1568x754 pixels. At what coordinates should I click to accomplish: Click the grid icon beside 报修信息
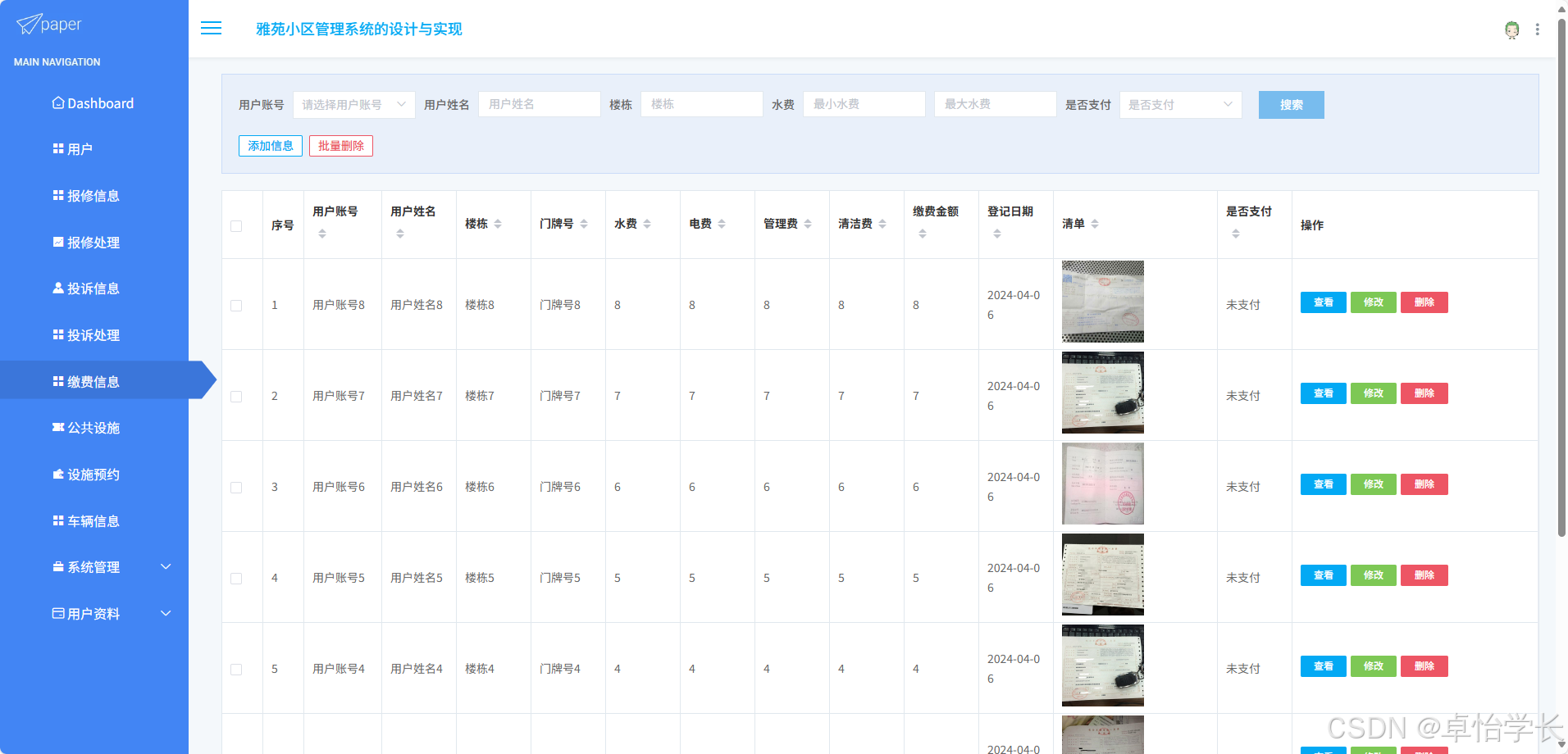click(58, 196)
